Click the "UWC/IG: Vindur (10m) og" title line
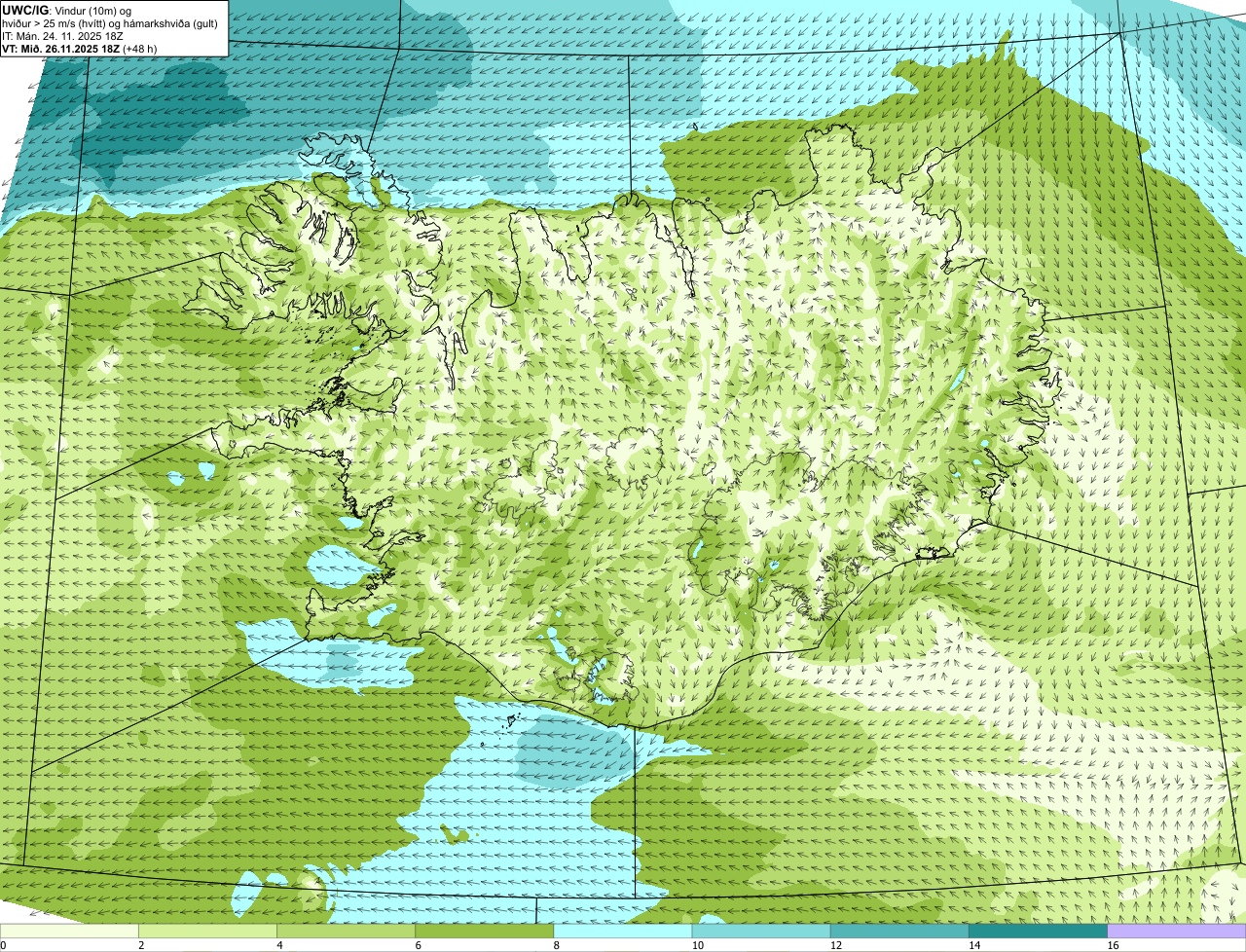The image size is (1246, 952). point(67,10)
